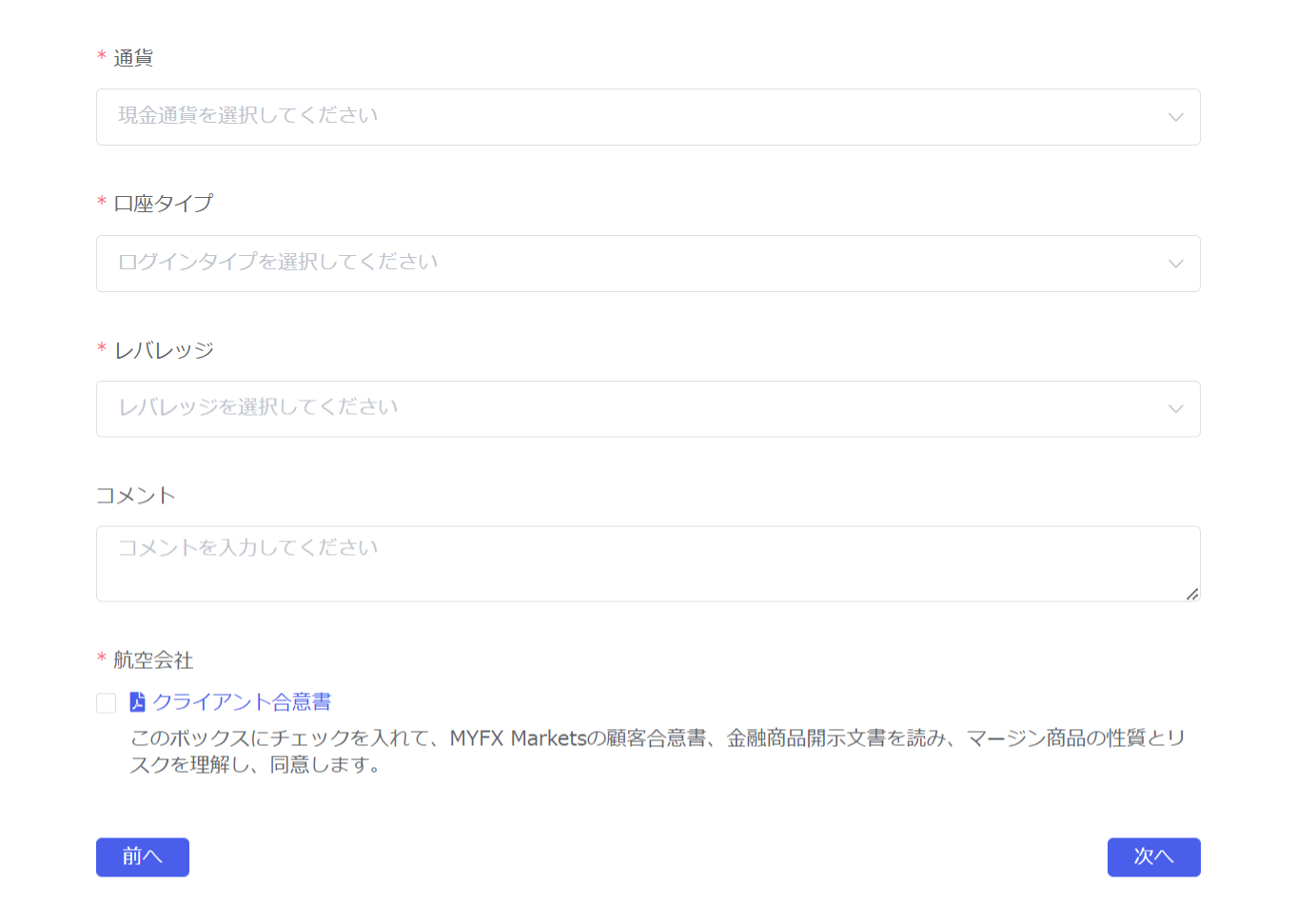Click the consent description text below the checkbox
Viewport: 1316px width, 924px height.
click(655, 751)
